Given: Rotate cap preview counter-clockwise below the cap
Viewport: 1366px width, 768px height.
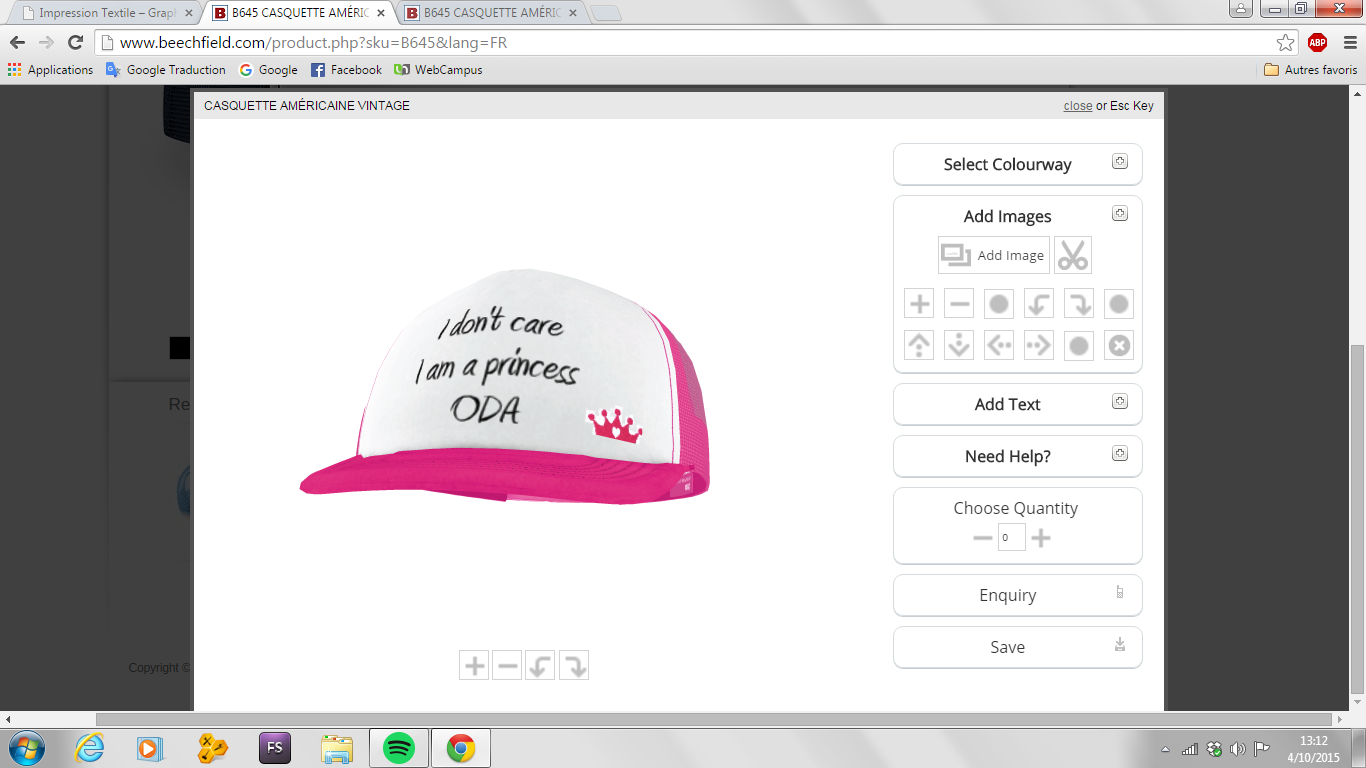Looking at the screenshot, I should click(540, 665).
